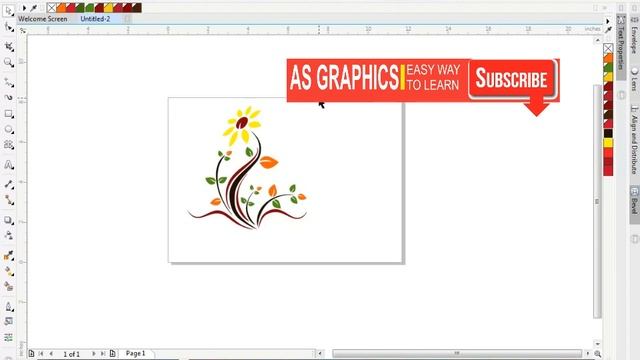640x360 pixels.
Task: Open the Align and Distribute docker tab
Action: [x=634, y=140]
